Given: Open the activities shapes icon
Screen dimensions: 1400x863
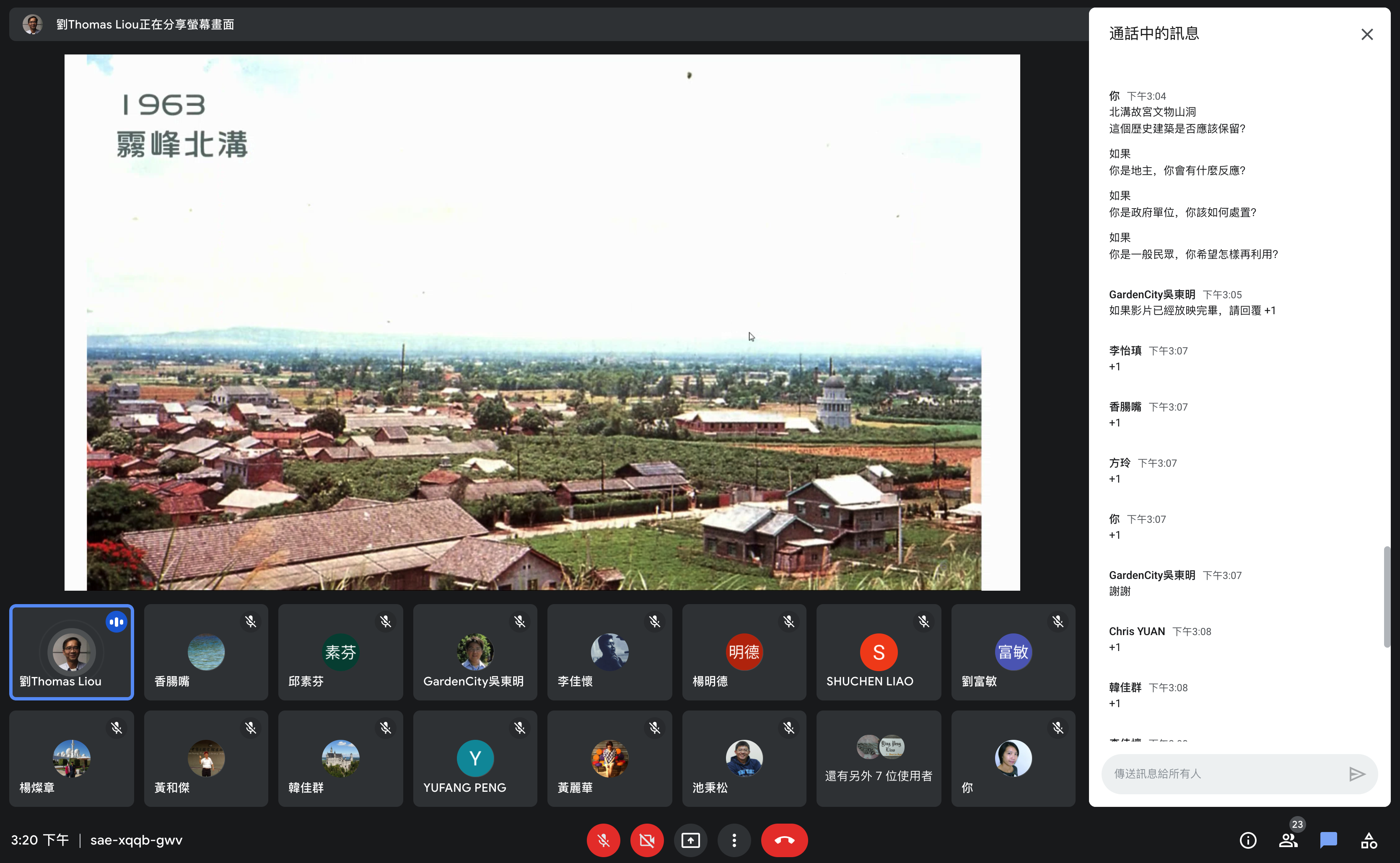Looking at the screenshot, I should click(1369, 840).
